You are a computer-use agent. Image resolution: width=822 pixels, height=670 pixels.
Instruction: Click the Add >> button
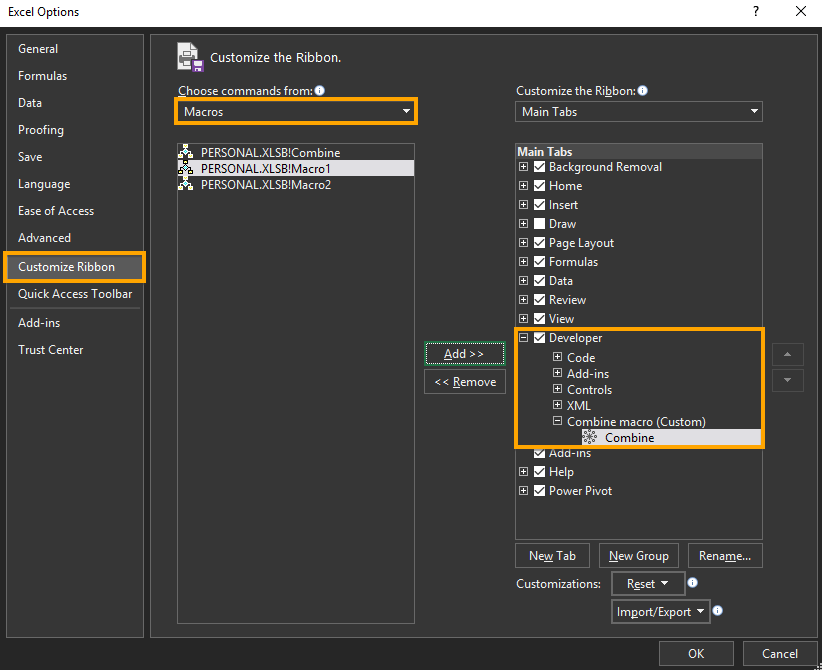click(x=464, y=354)
